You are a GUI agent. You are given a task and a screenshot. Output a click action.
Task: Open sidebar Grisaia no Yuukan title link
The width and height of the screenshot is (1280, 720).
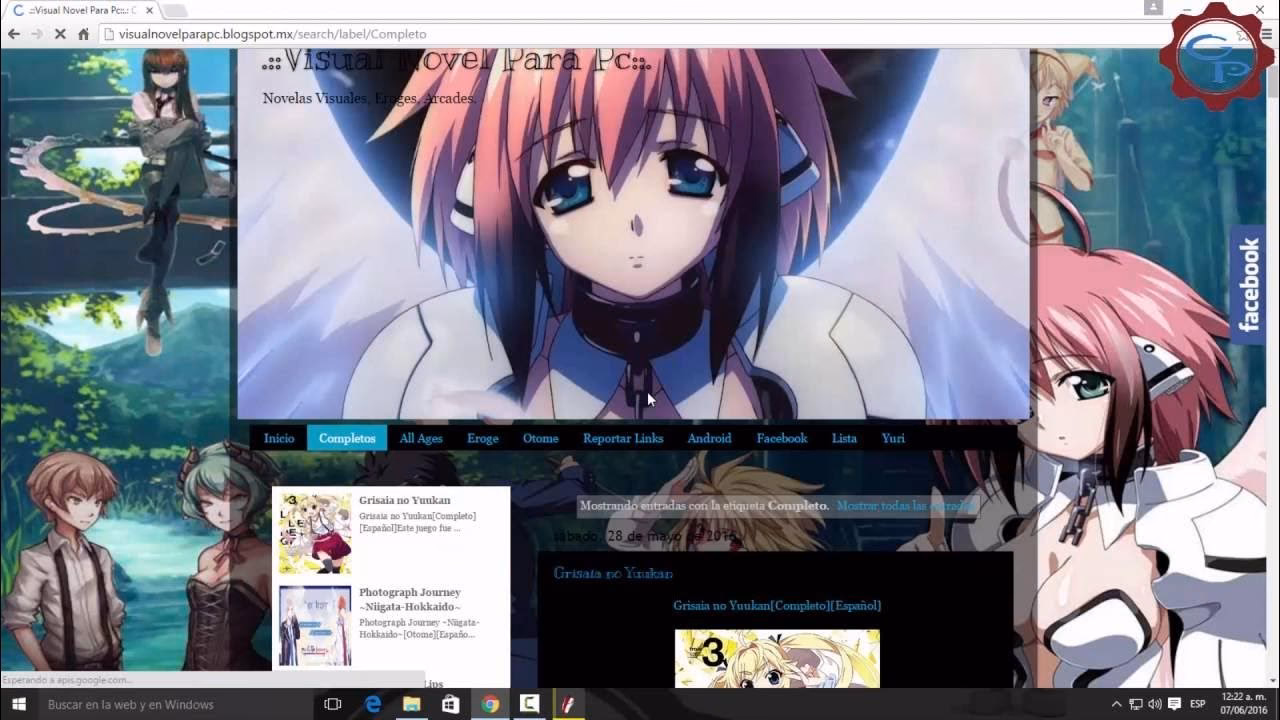click(405, 500)
